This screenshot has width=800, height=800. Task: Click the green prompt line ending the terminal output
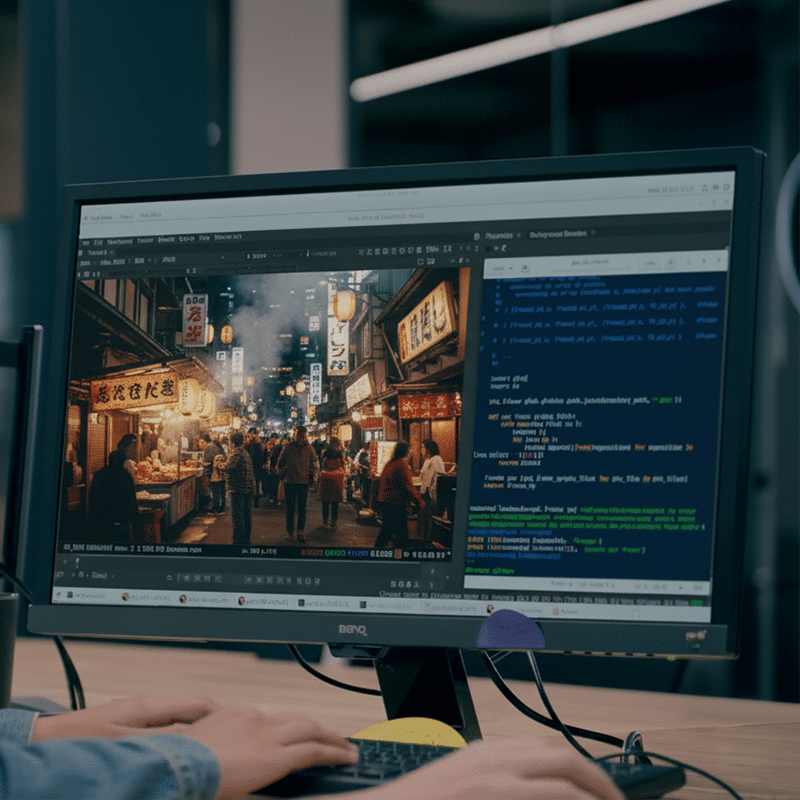[490, 571]
